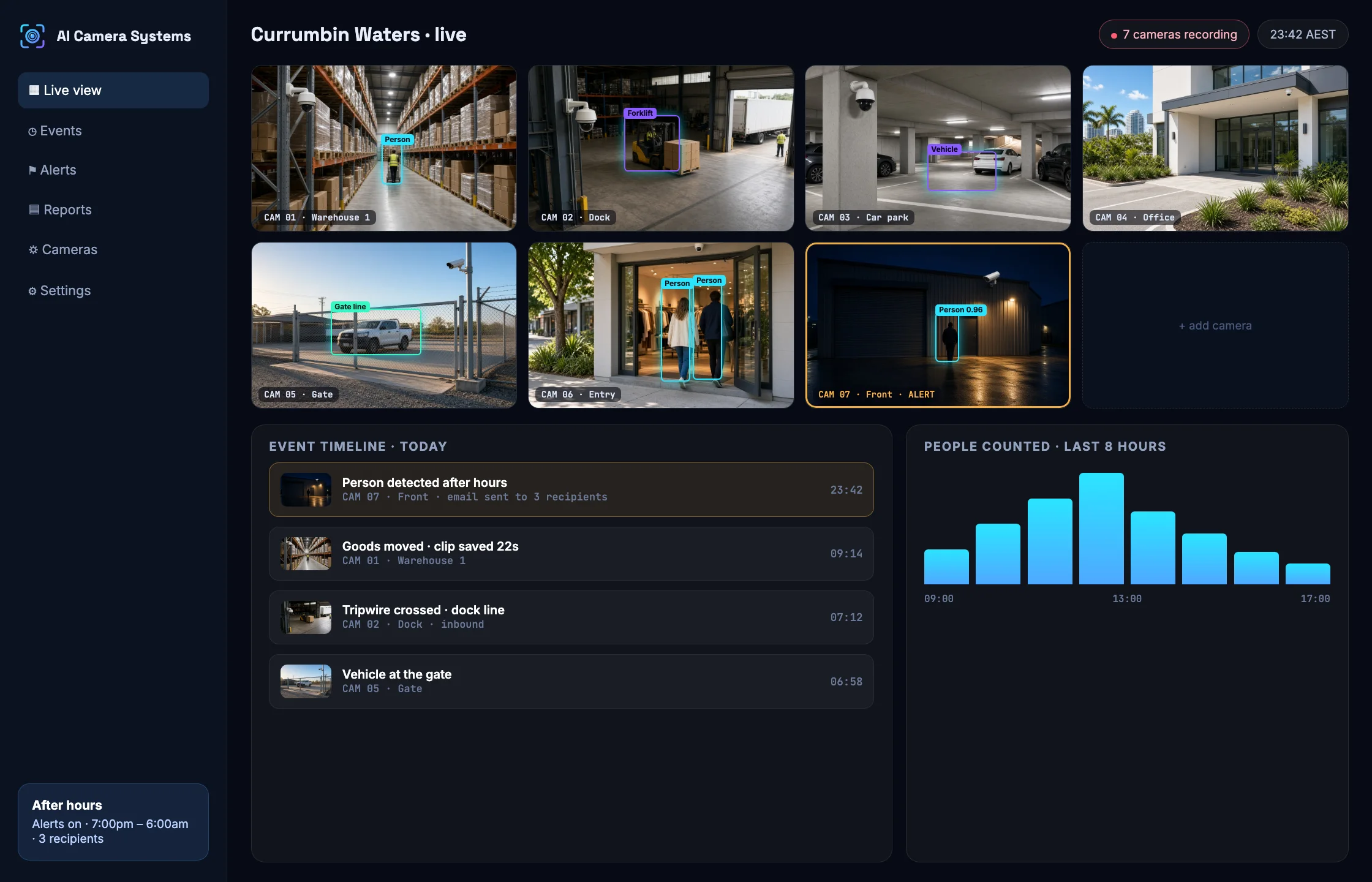Click the 23:42 event timestamp
1372x882 pixels.
point(846,490)
